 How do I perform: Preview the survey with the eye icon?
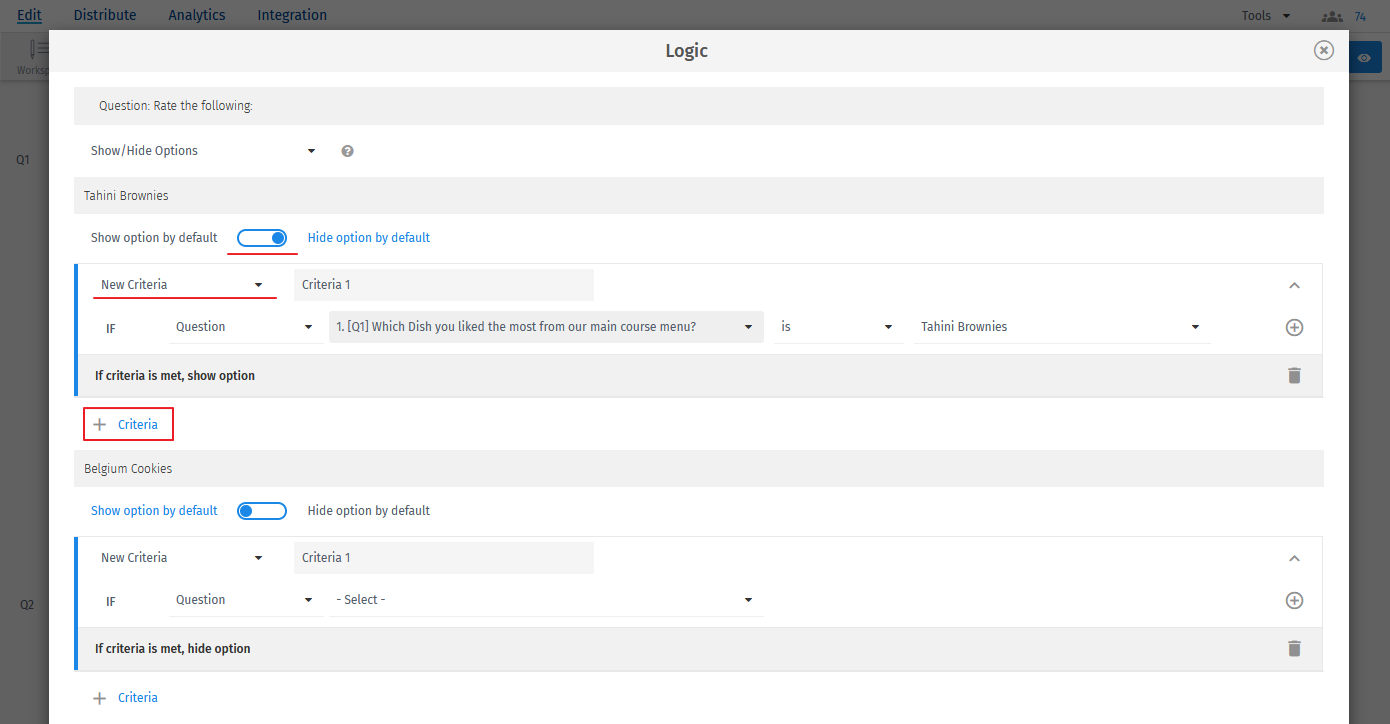tap(1365, 57)
